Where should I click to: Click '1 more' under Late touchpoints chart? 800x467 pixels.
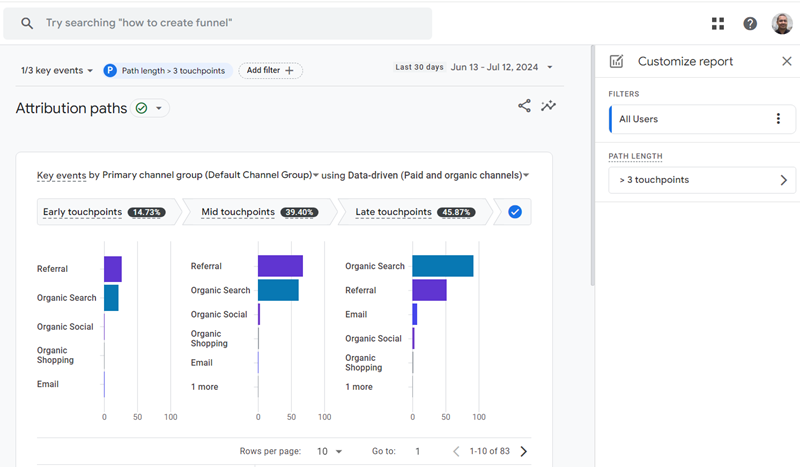tap(359, 387)
